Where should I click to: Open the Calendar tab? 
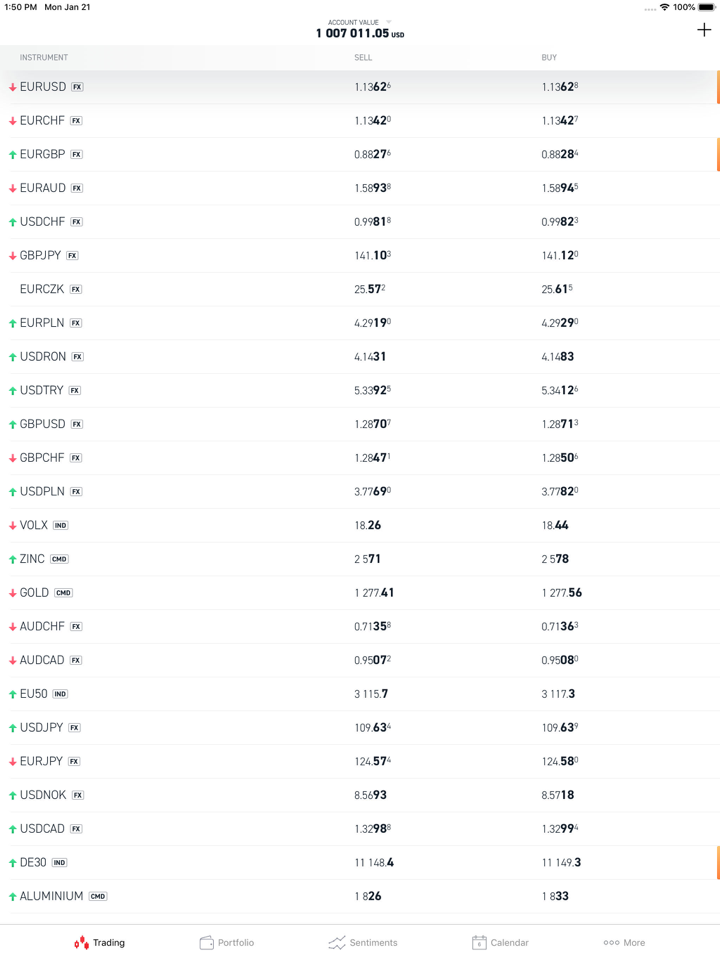point(500,942)
